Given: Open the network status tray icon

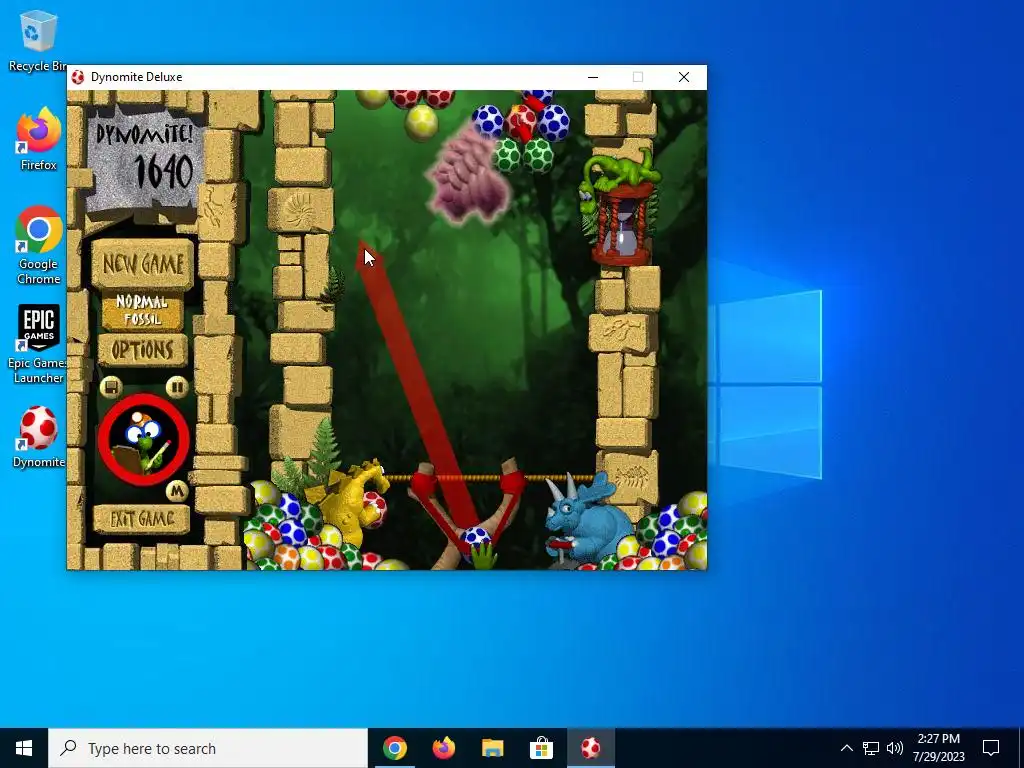Looking at the screenshot, I should coord(871,748).
